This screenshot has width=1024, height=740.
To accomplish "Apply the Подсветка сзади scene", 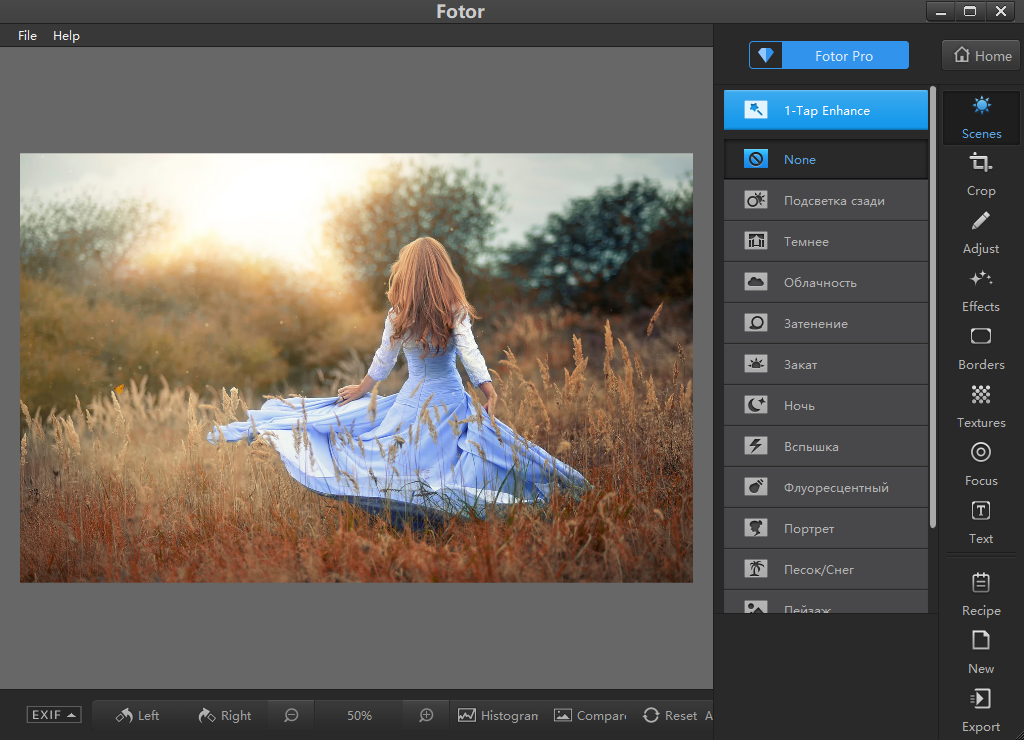I will (826, 200).
